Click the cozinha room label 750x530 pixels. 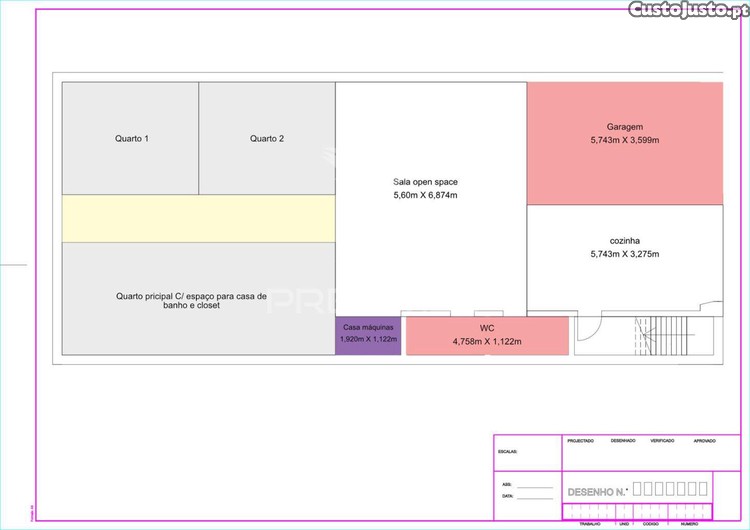[624, 240]
